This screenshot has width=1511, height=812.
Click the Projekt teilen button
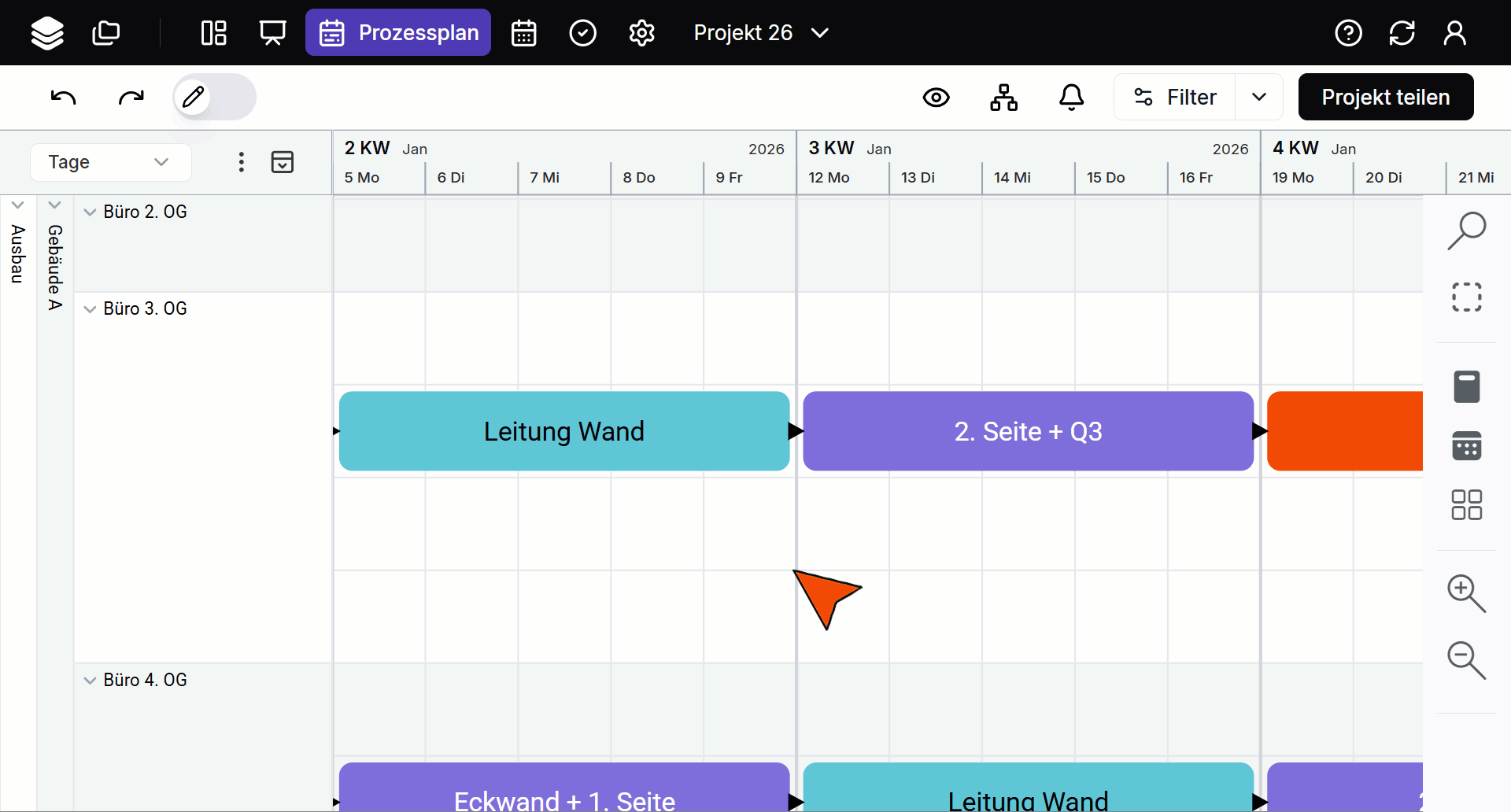click(x=1385, y=97)
